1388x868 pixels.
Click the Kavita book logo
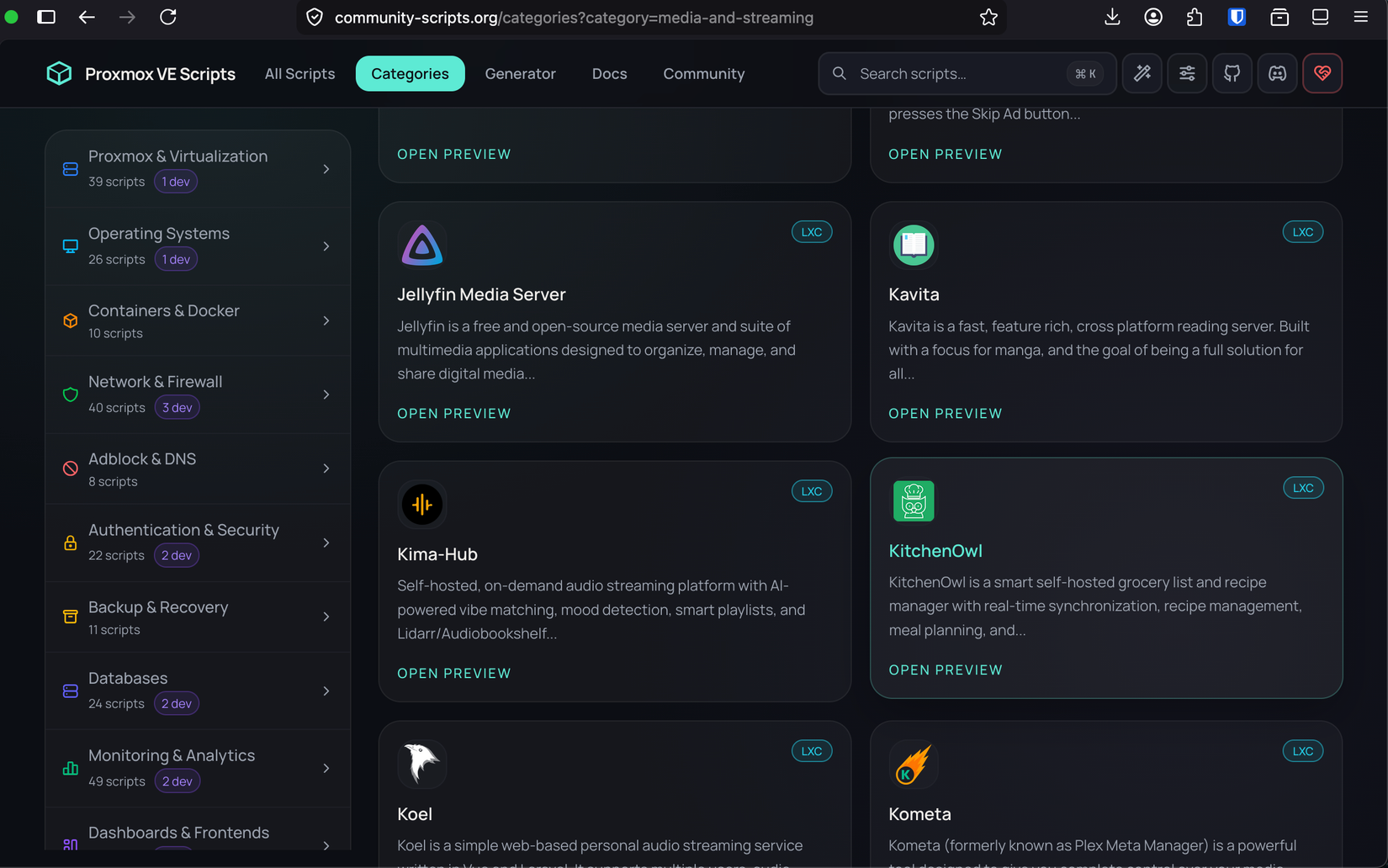(x=914, y=245)
